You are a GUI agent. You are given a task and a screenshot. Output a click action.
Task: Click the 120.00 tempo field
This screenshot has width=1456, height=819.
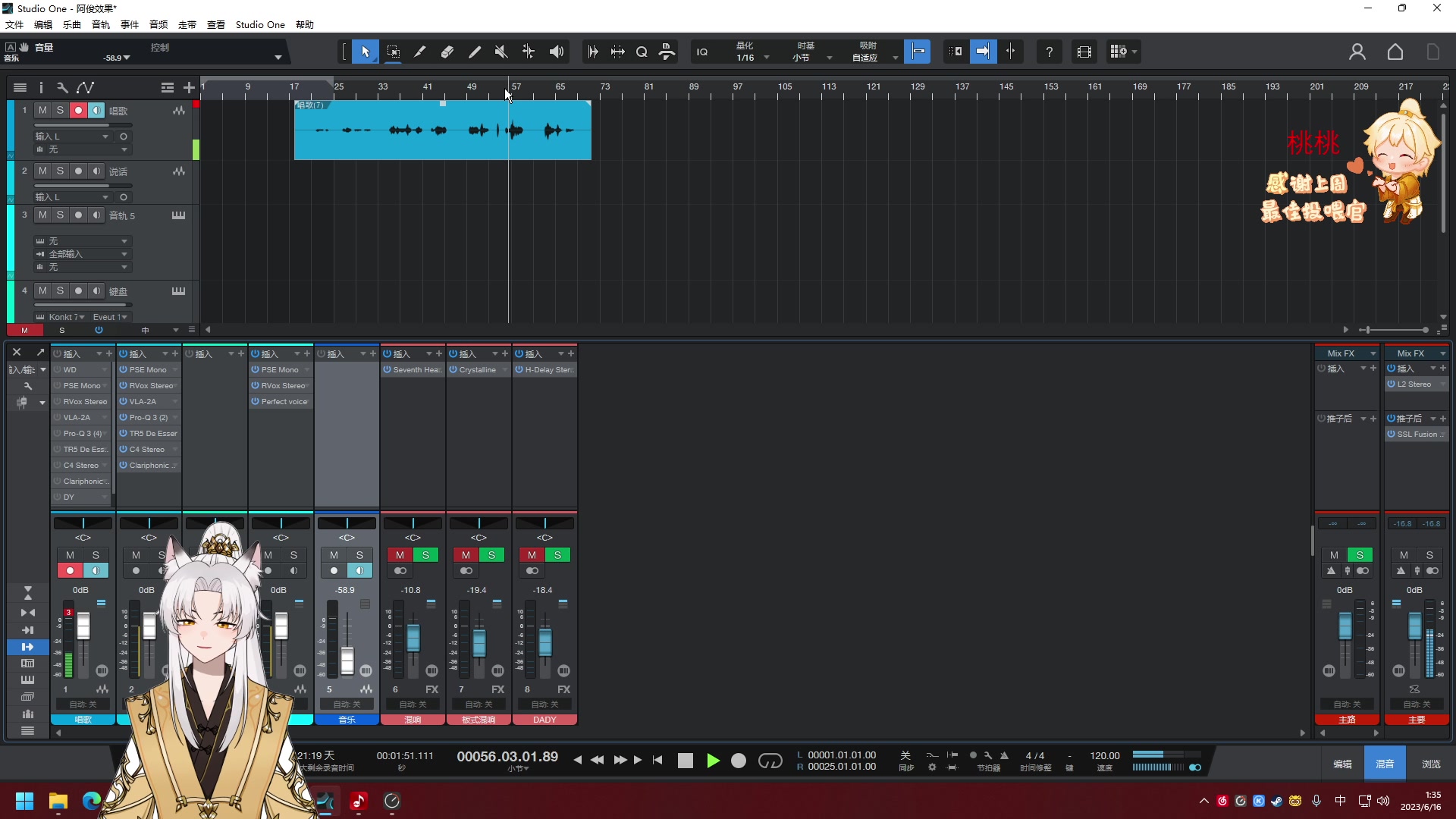1105,755
